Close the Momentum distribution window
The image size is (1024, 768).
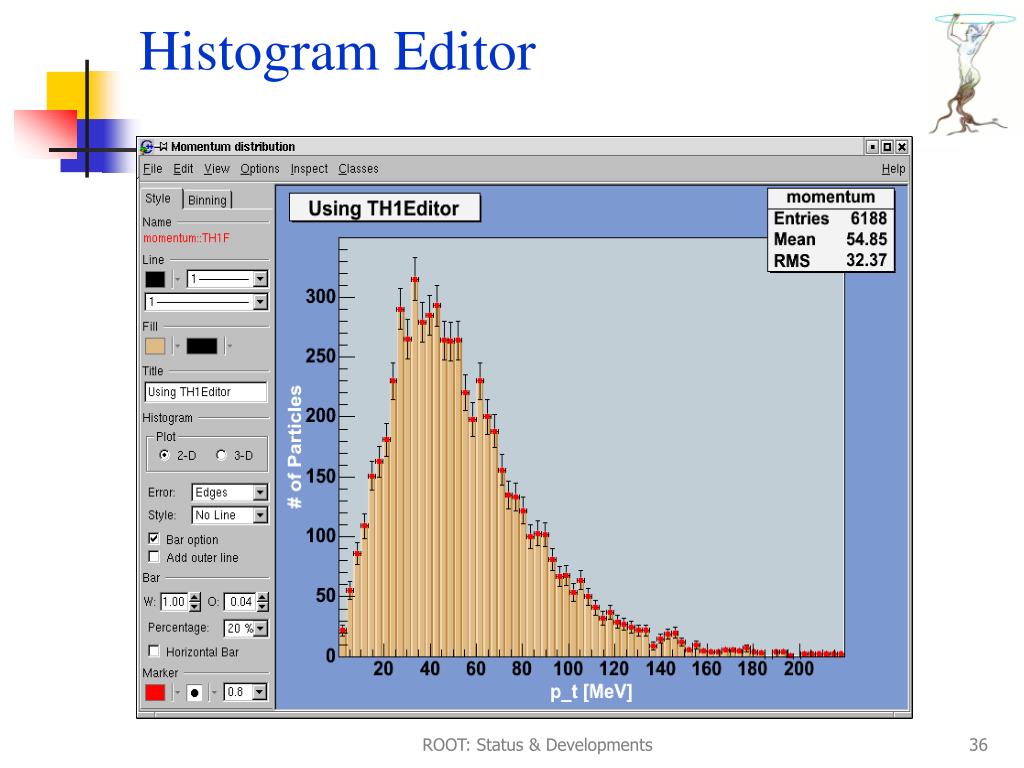(x=901, y=147)
